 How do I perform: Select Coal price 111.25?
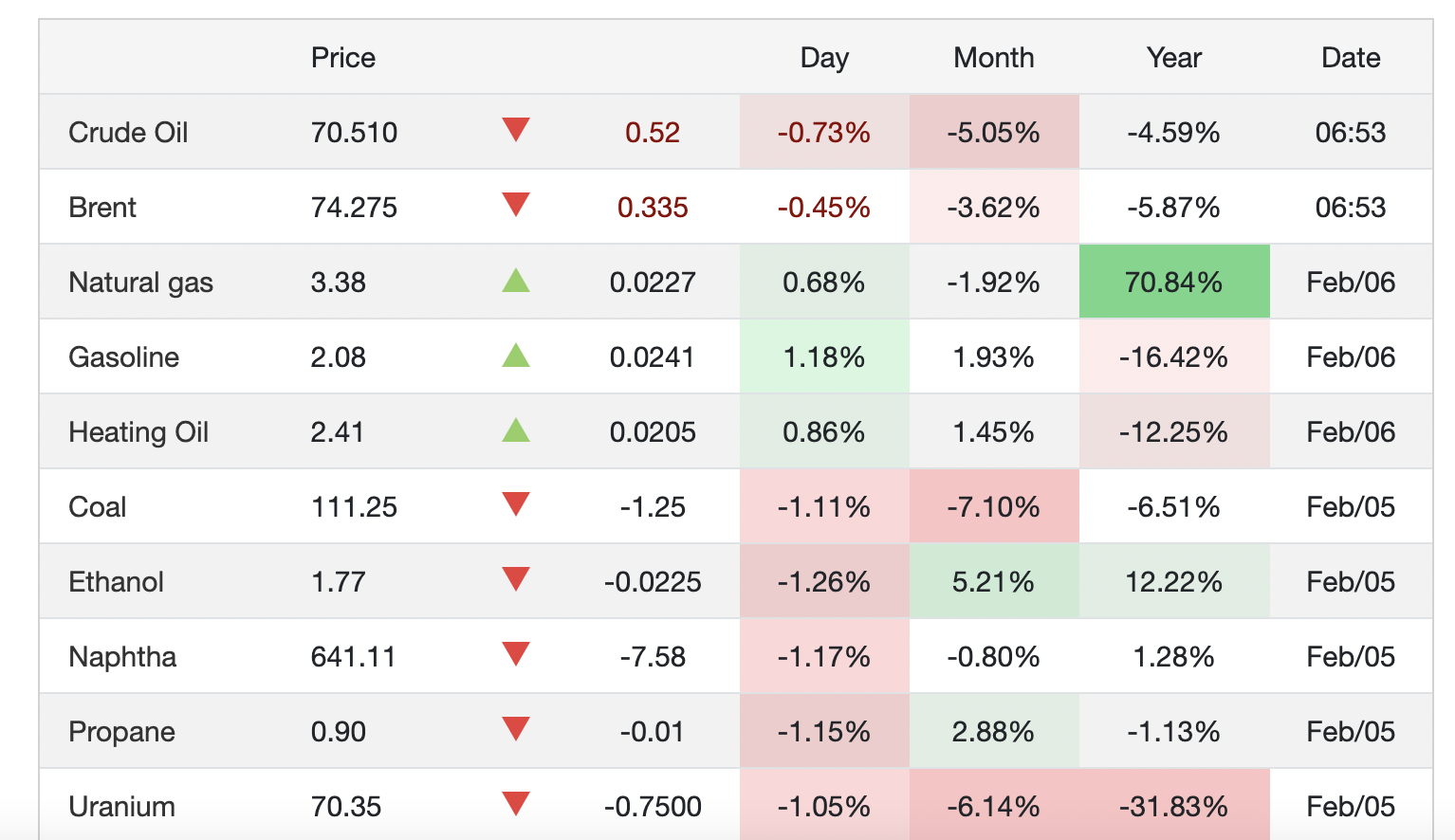354,506
